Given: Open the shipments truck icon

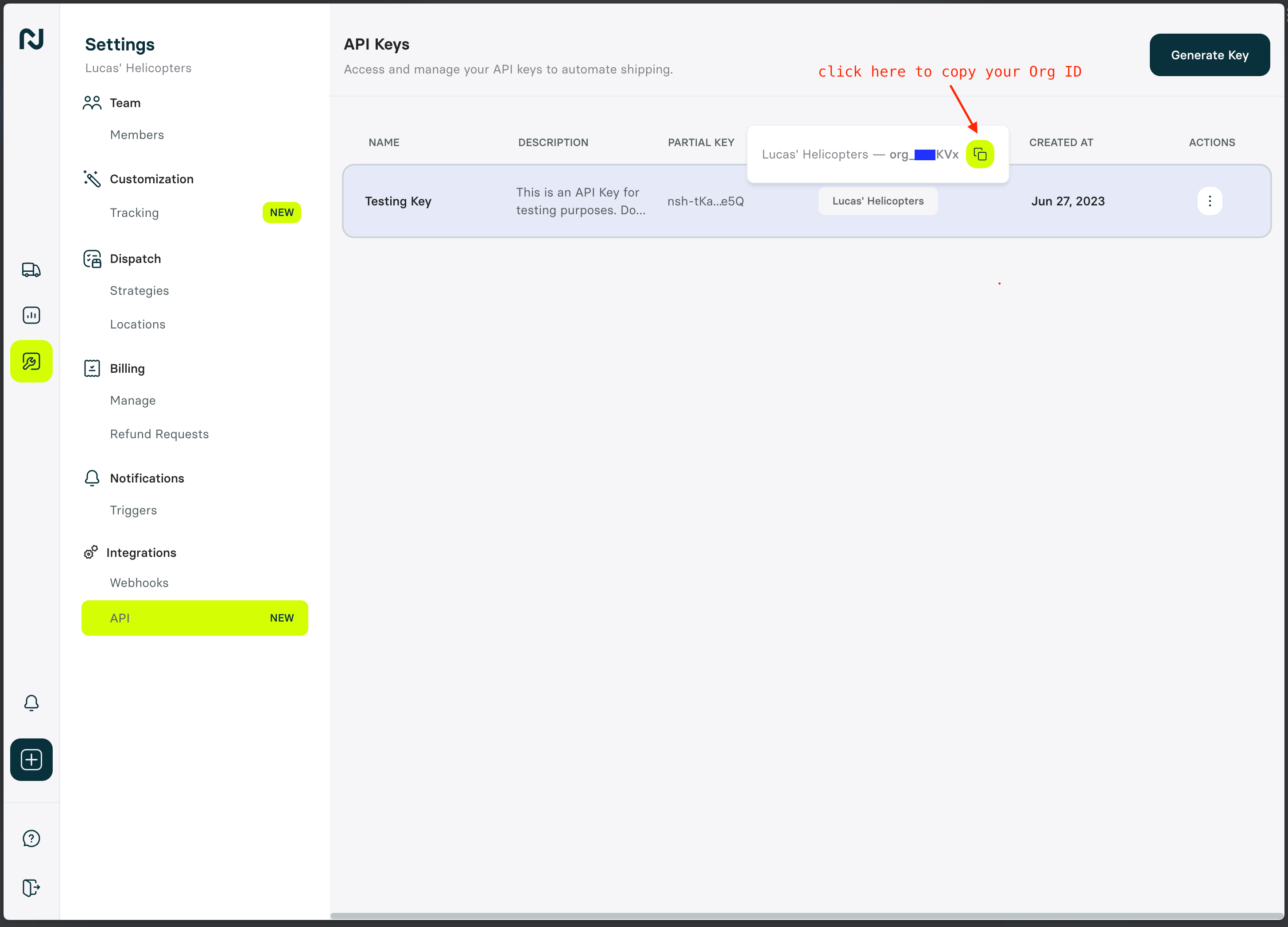Looking at the screenshot, I should [31, 270].
